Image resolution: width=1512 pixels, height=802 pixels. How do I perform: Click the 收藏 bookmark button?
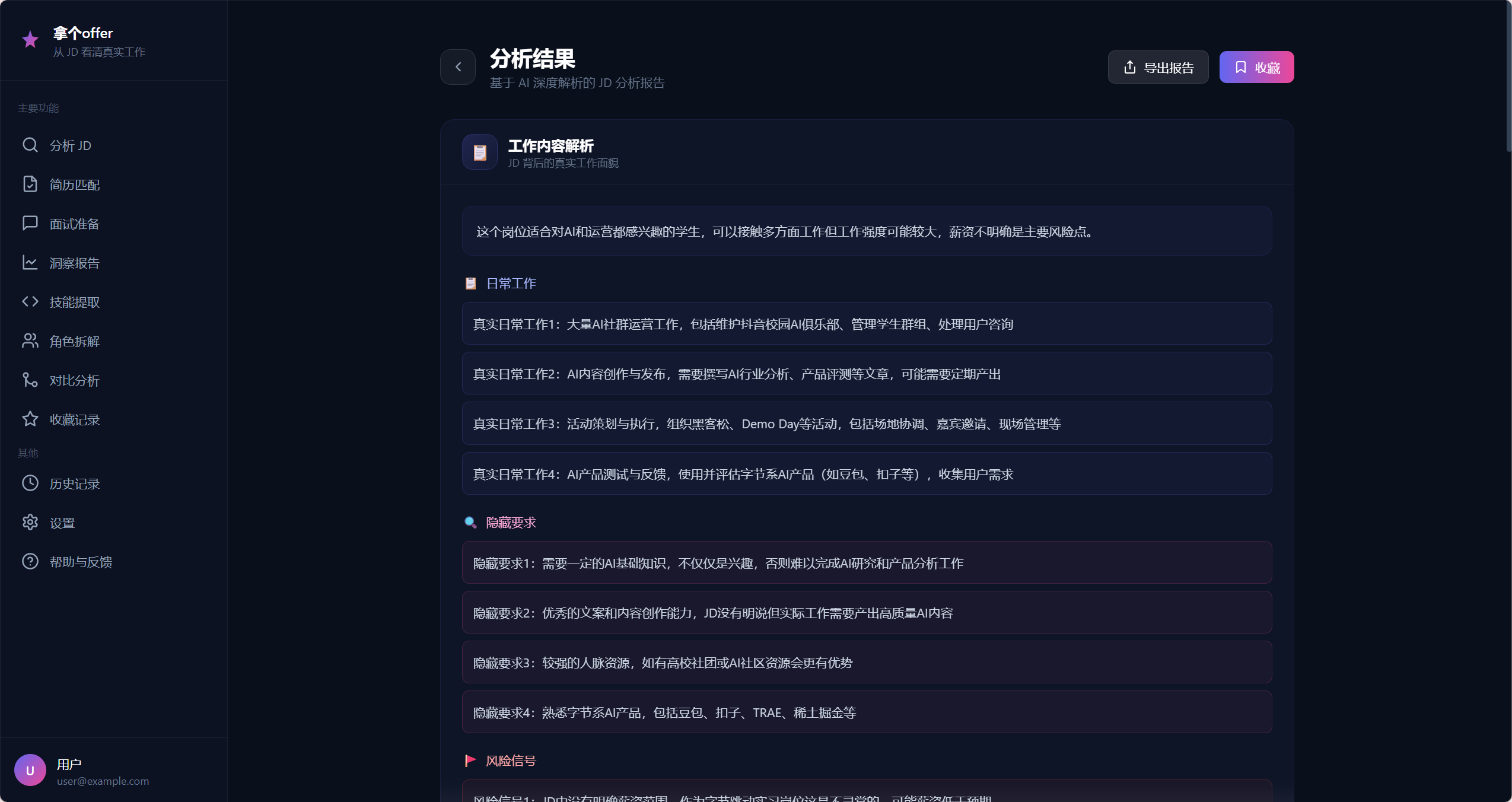click(x=1256, y=67)
